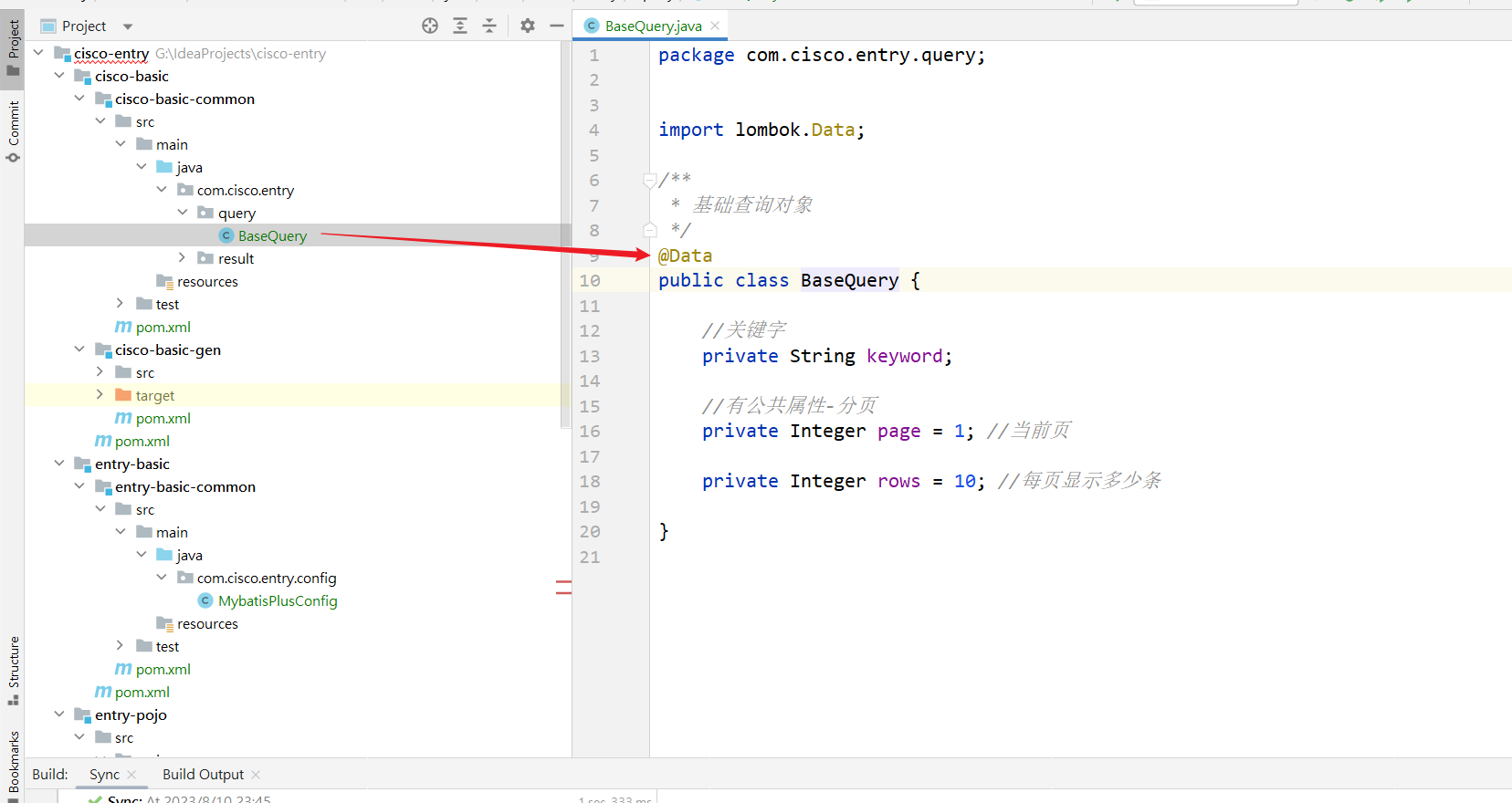1512x803 pixels.
Task: Open the Commit tool window sidebar tab
Action: (13, 130)
